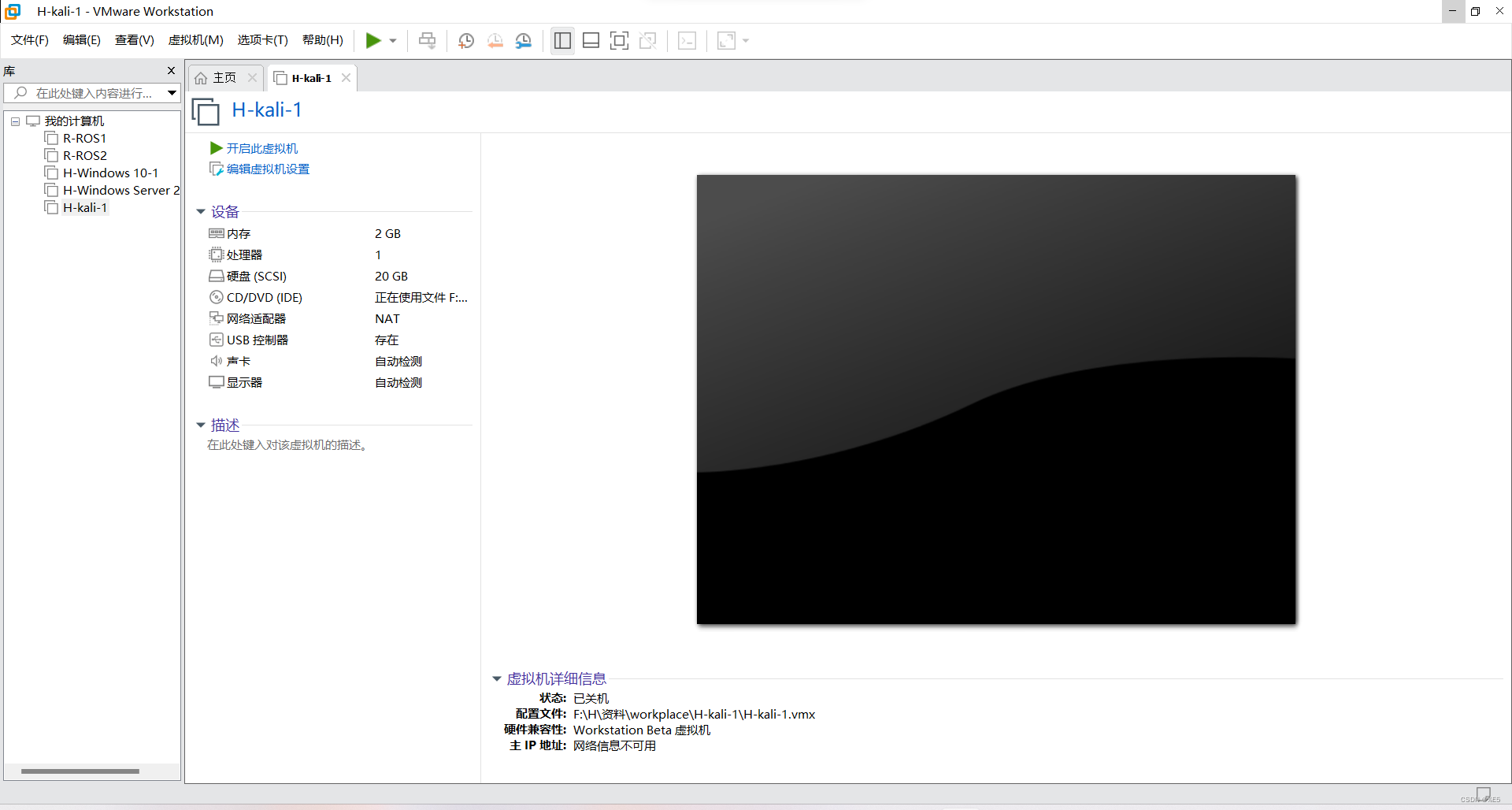
Task: Close the 库 library panel
Action: [172, 71]
